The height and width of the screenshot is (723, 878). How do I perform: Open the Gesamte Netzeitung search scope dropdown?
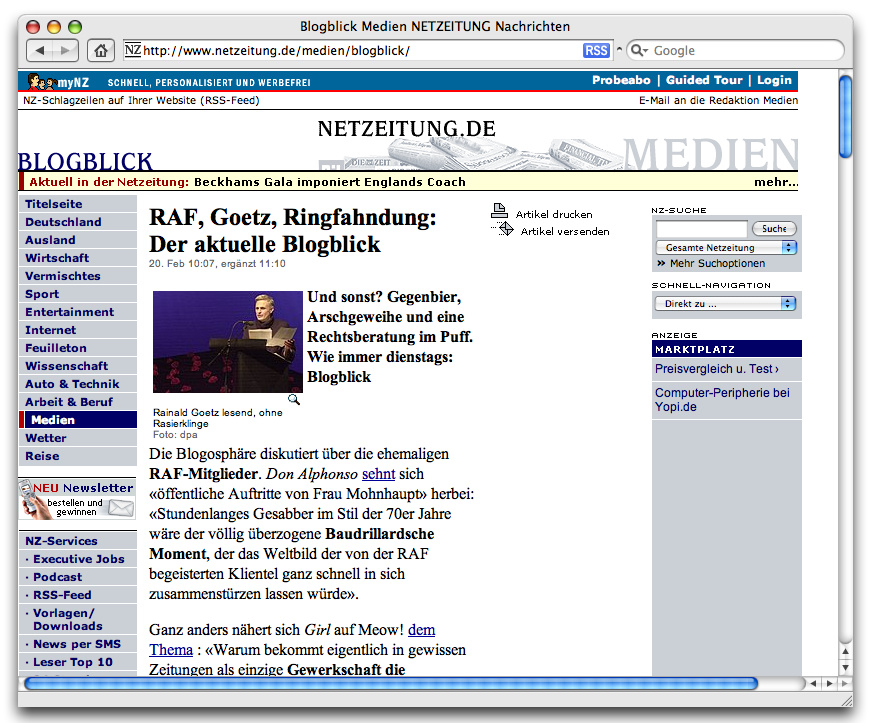[726, 248]
